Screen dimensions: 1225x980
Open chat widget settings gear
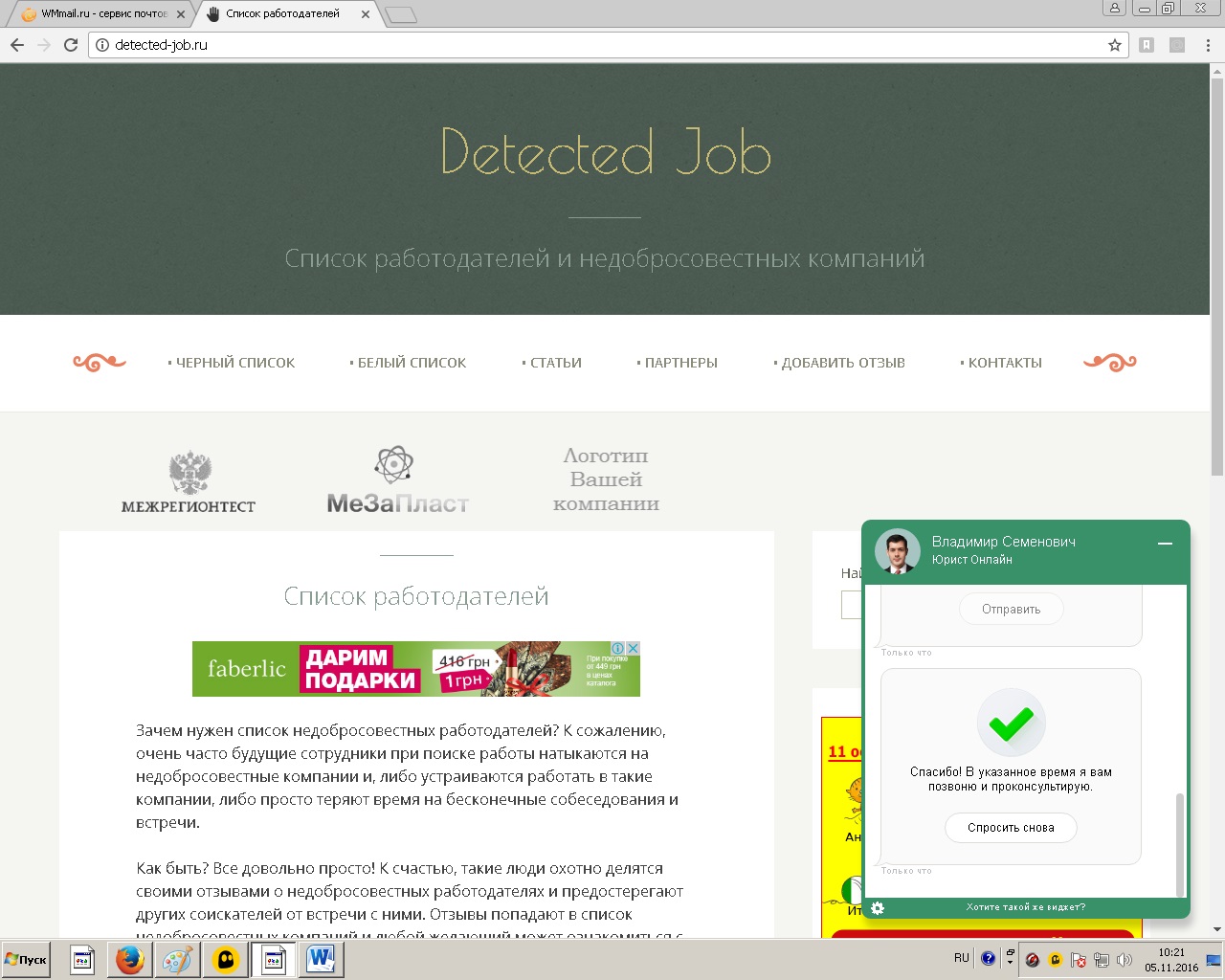coord(878,907)
